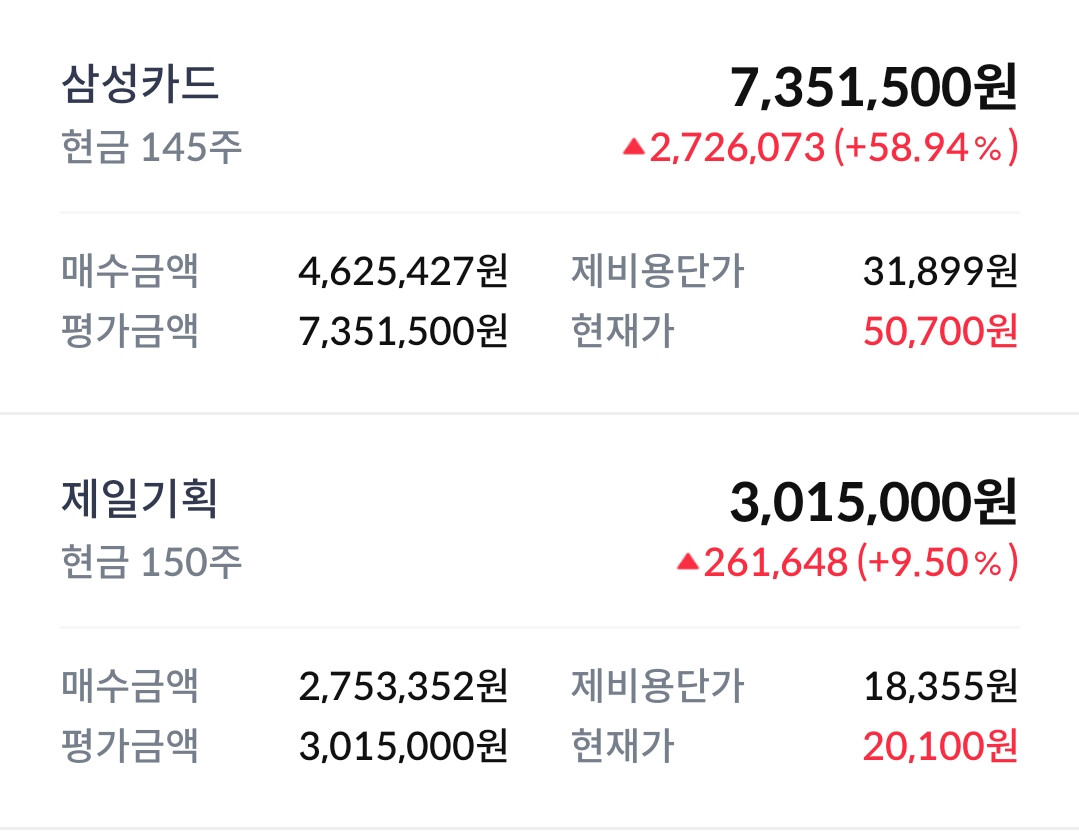Tap the bold 3,015,000원 total for 제일기획
1079x832 pixels.
[x=873, y=503]
